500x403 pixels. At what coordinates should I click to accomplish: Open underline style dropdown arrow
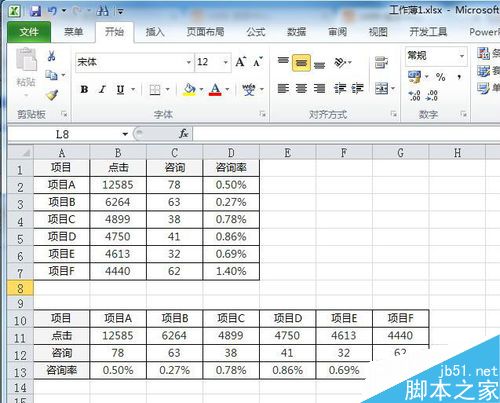pos(133,89)
